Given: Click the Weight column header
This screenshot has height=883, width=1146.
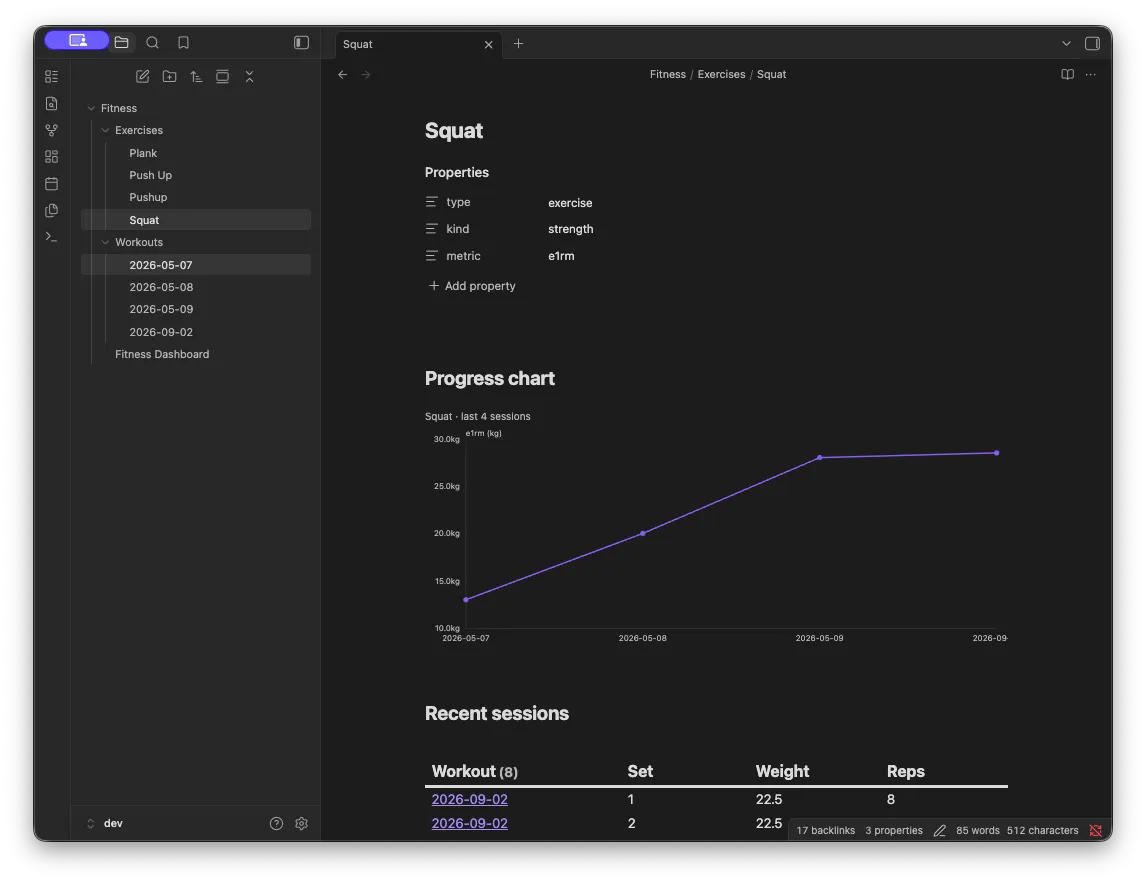Looking at the screenshot, I should pyautogui.click(x=782, y=771).
